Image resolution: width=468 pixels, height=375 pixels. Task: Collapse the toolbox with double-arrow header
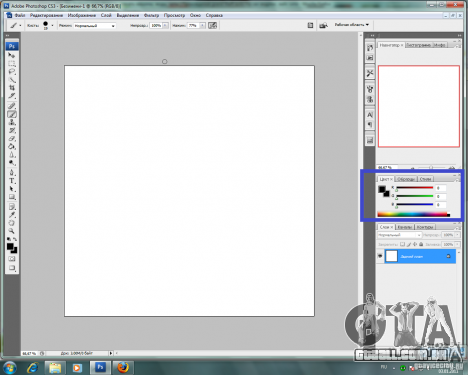pyautogui.click(x=7, y=35)
